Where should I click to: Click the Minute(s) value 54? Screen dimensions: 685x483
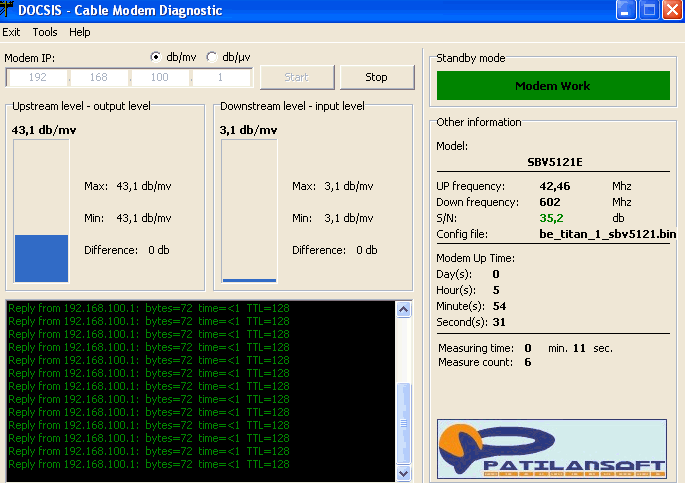tap(499, 306)
